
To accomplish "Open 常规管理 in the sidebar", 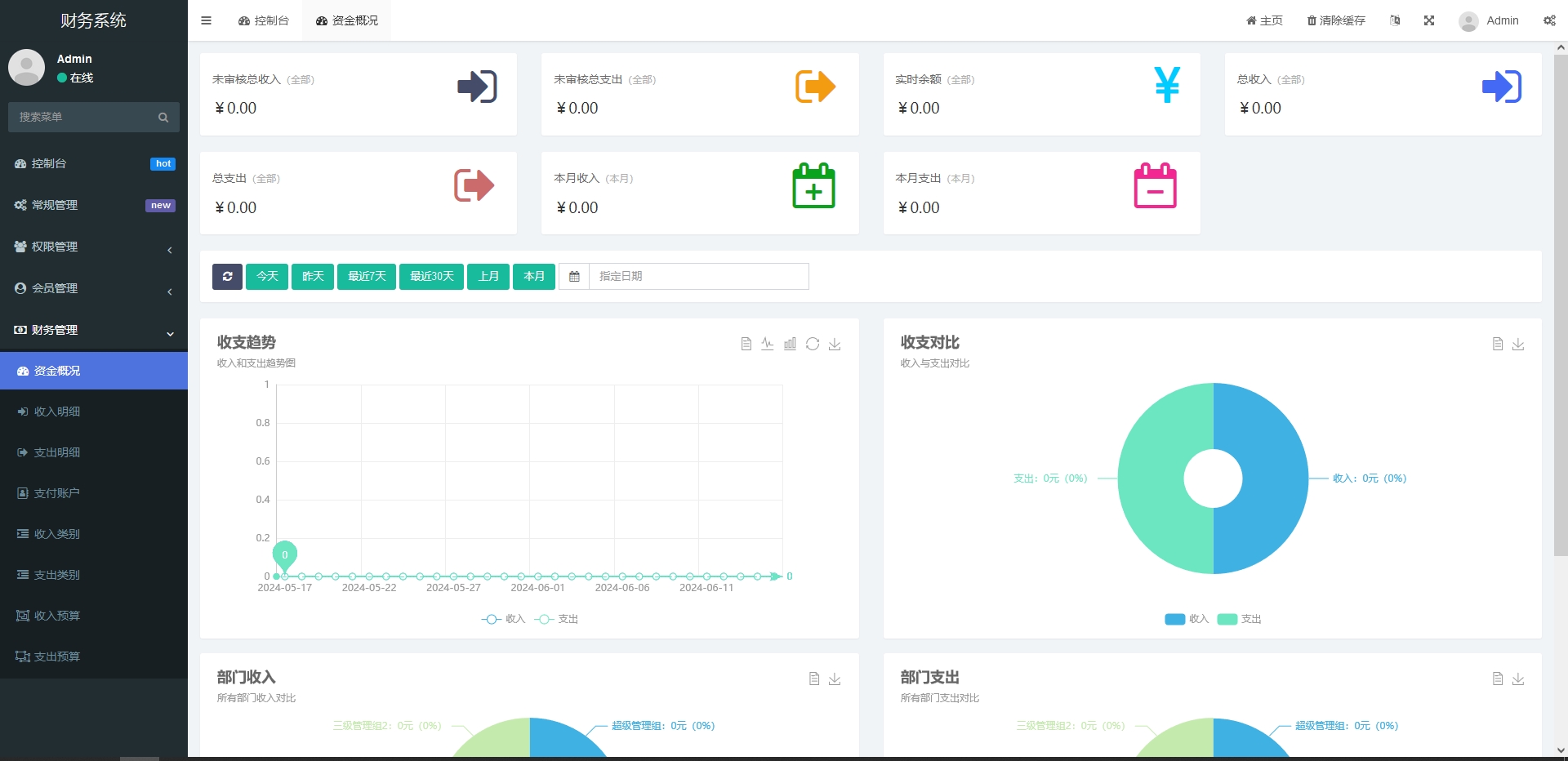I will point(94,205).
